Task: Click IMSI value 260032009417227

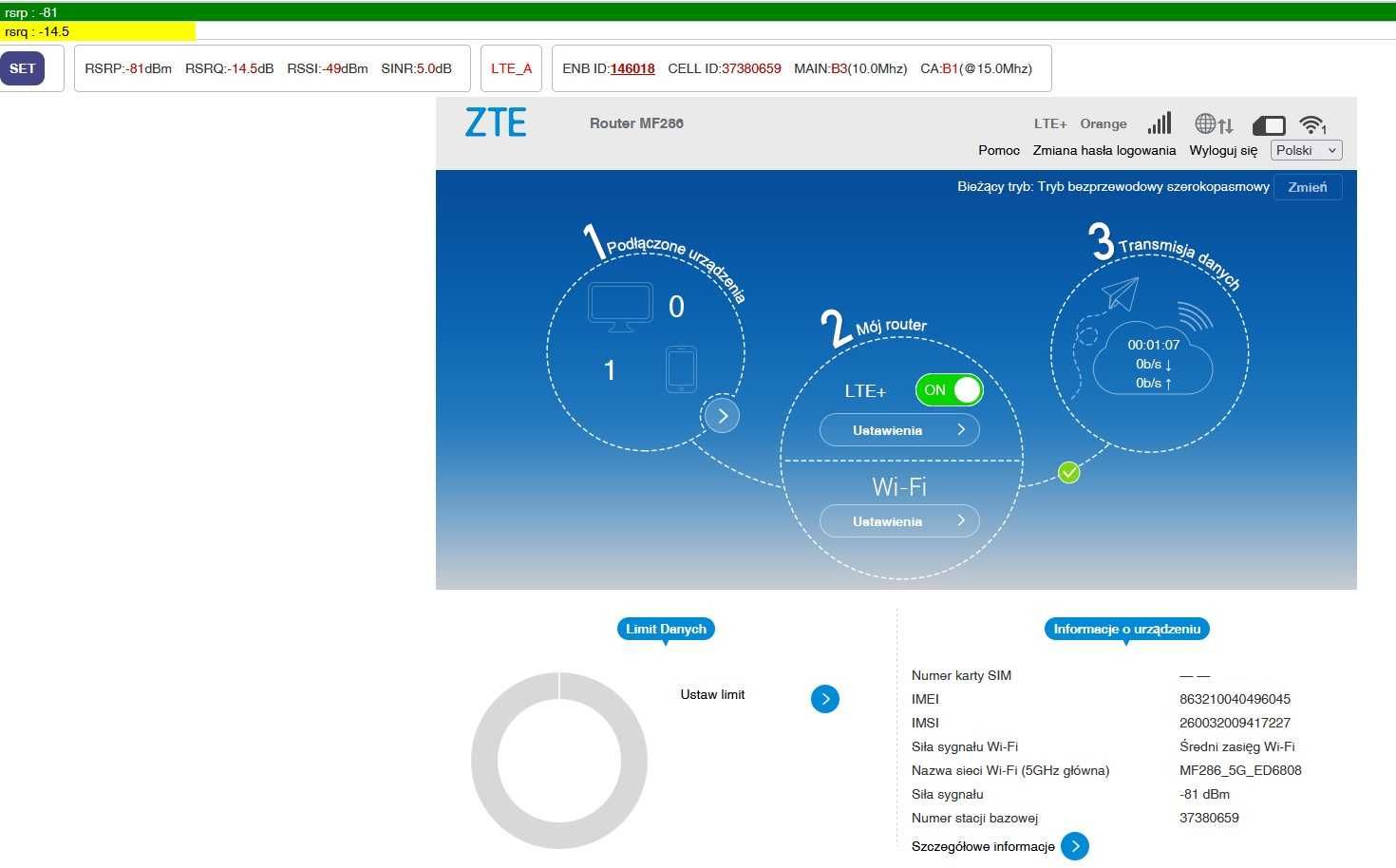Action: coord(1235,723)
